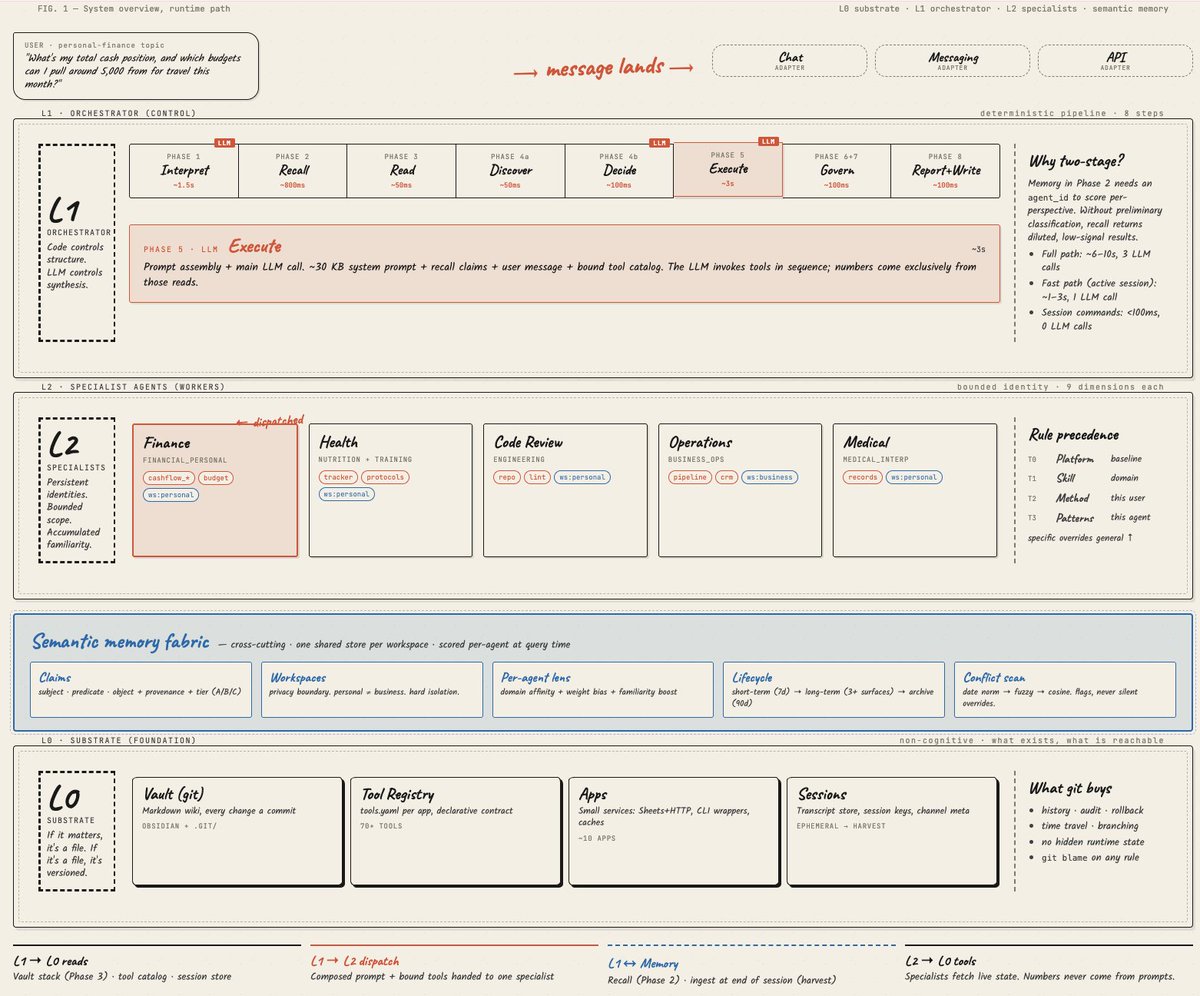Click the pipeline tag in Operations
The image size is (1200, 996).
(x=691, y=477)
